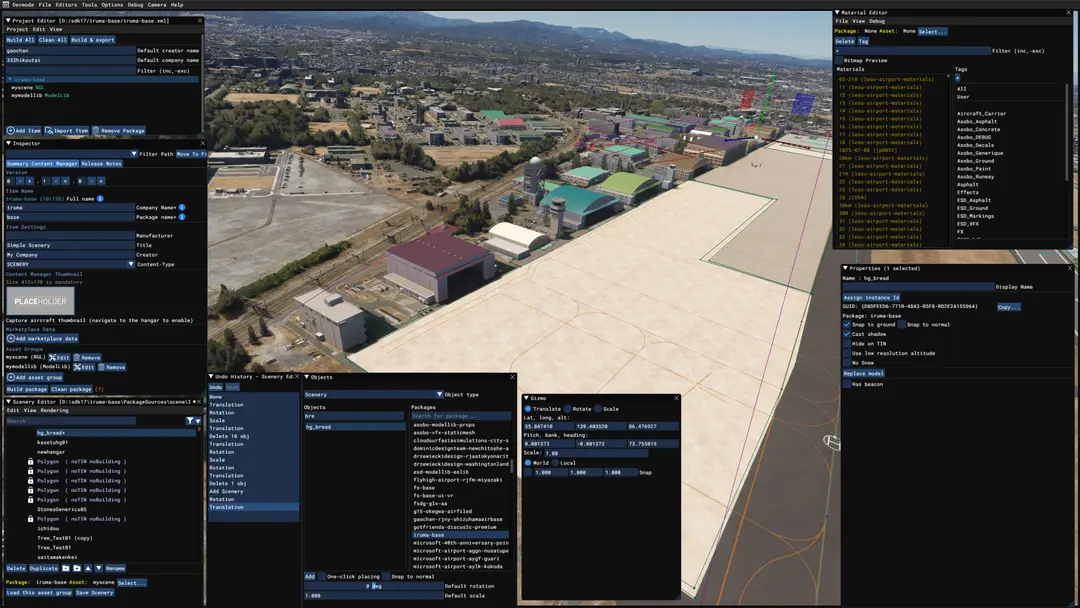
Task: Click the Move Down arrow in Scenery Editor
Action: (98, 568)
